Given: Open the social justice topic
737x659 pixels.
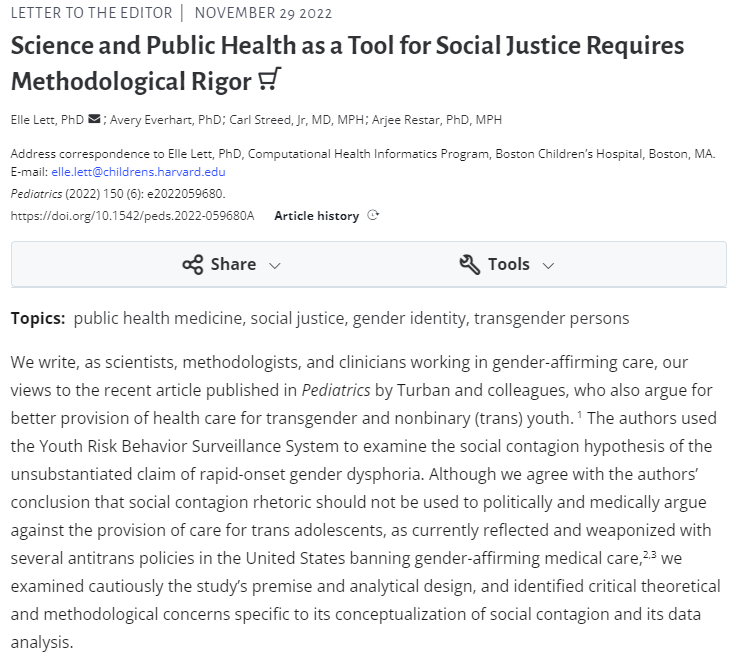Looking at the screenshot, I should (x=297, y=318).
